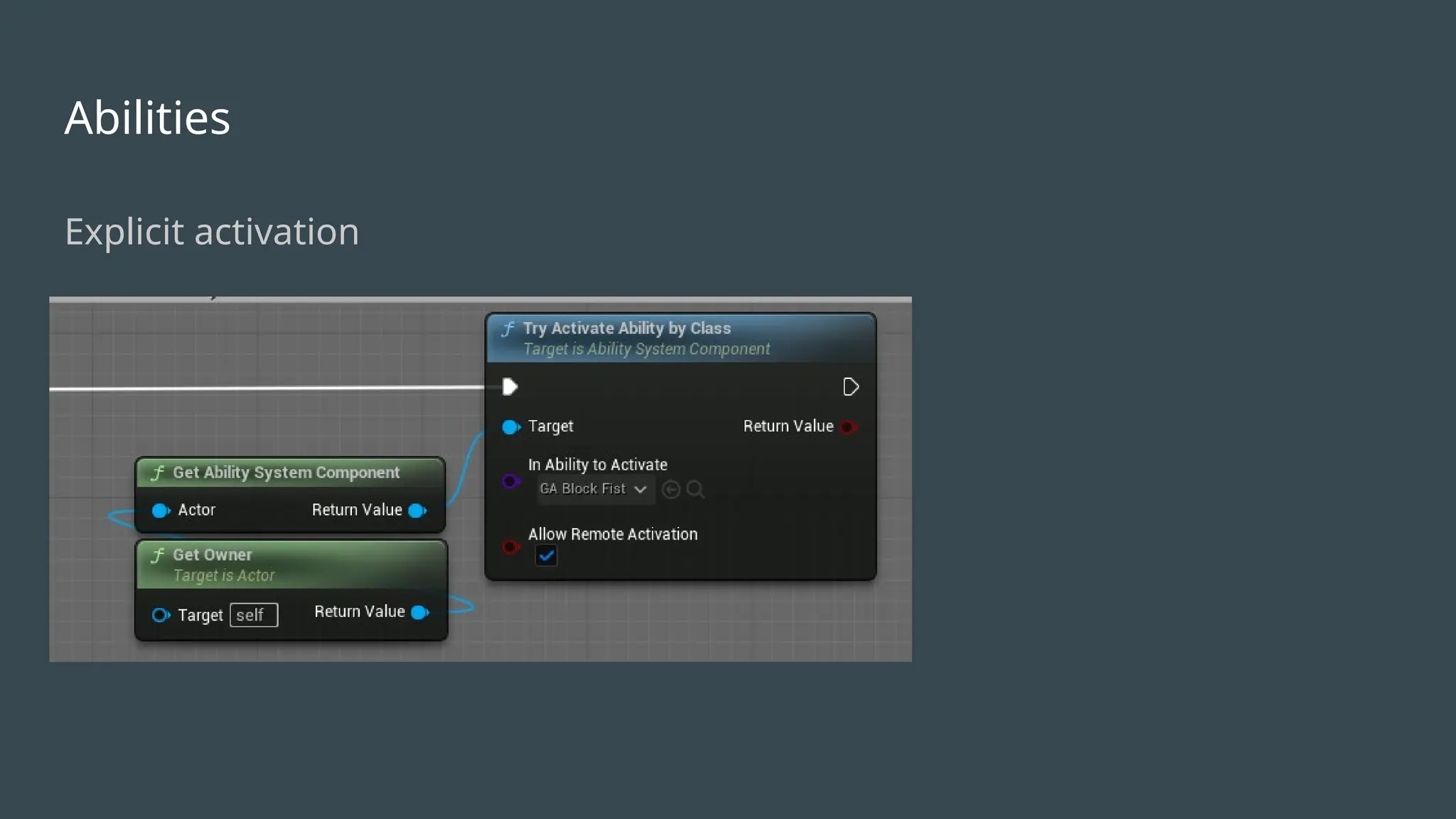Click Return Value pin on Get Ability System Component
1456x819 pixels.
click(x=418, y=510)
